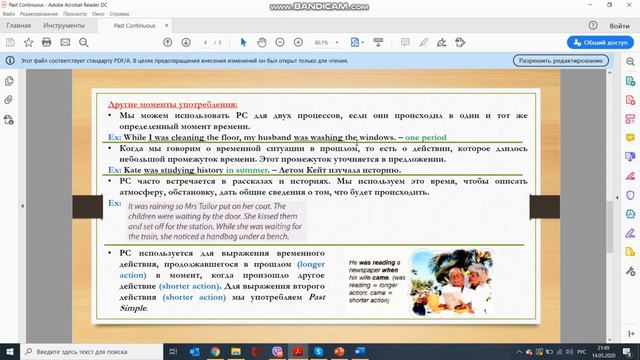
Task: Click the stamp tool icon
Action: point(460,42)
